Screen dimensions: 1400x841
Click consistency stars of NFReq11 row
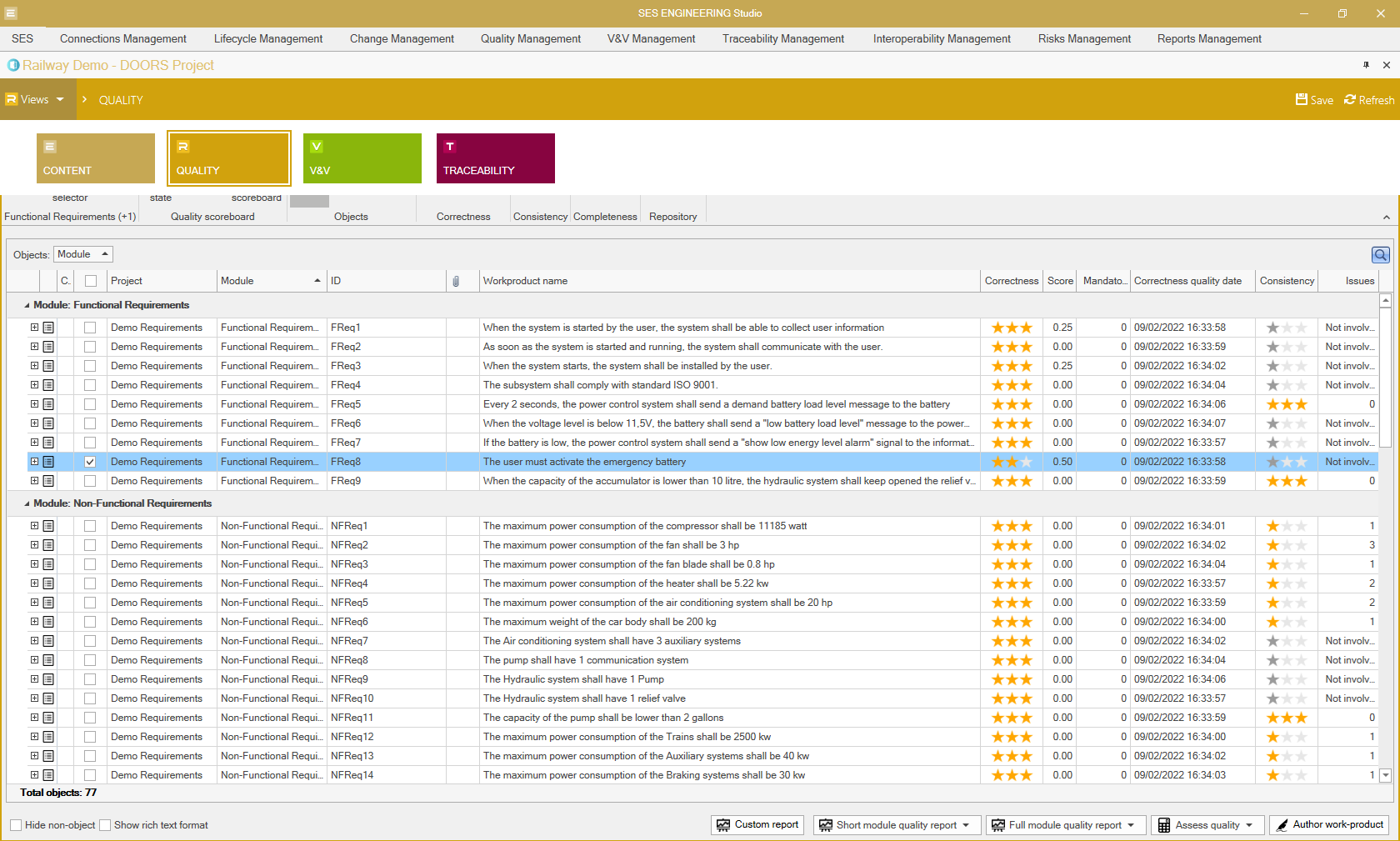coord(1287,718)
